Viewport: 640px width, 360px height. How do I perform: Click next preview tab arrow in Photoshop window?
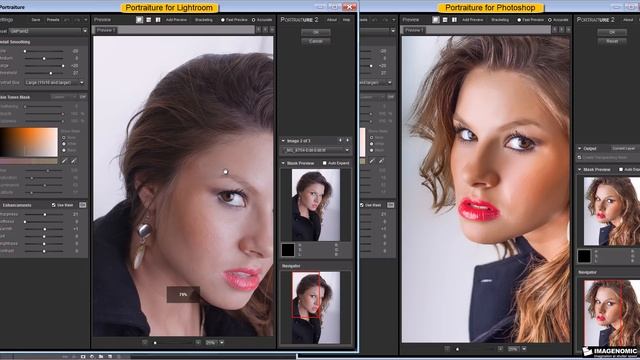(561, 29)
